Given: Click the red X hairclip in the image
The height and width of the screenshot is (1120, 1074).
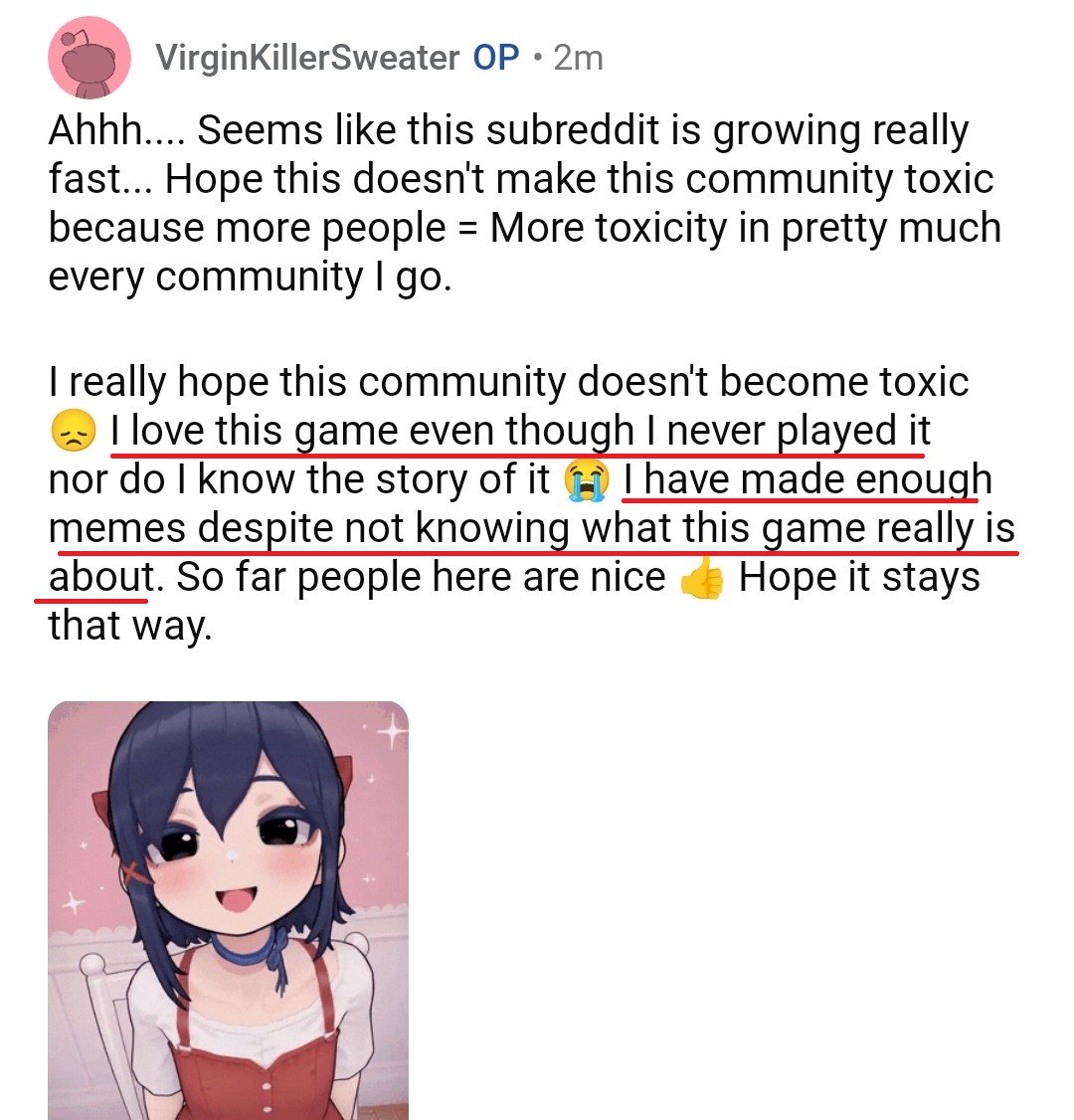Looking at the screenshot, I should (x=135, y=872).
